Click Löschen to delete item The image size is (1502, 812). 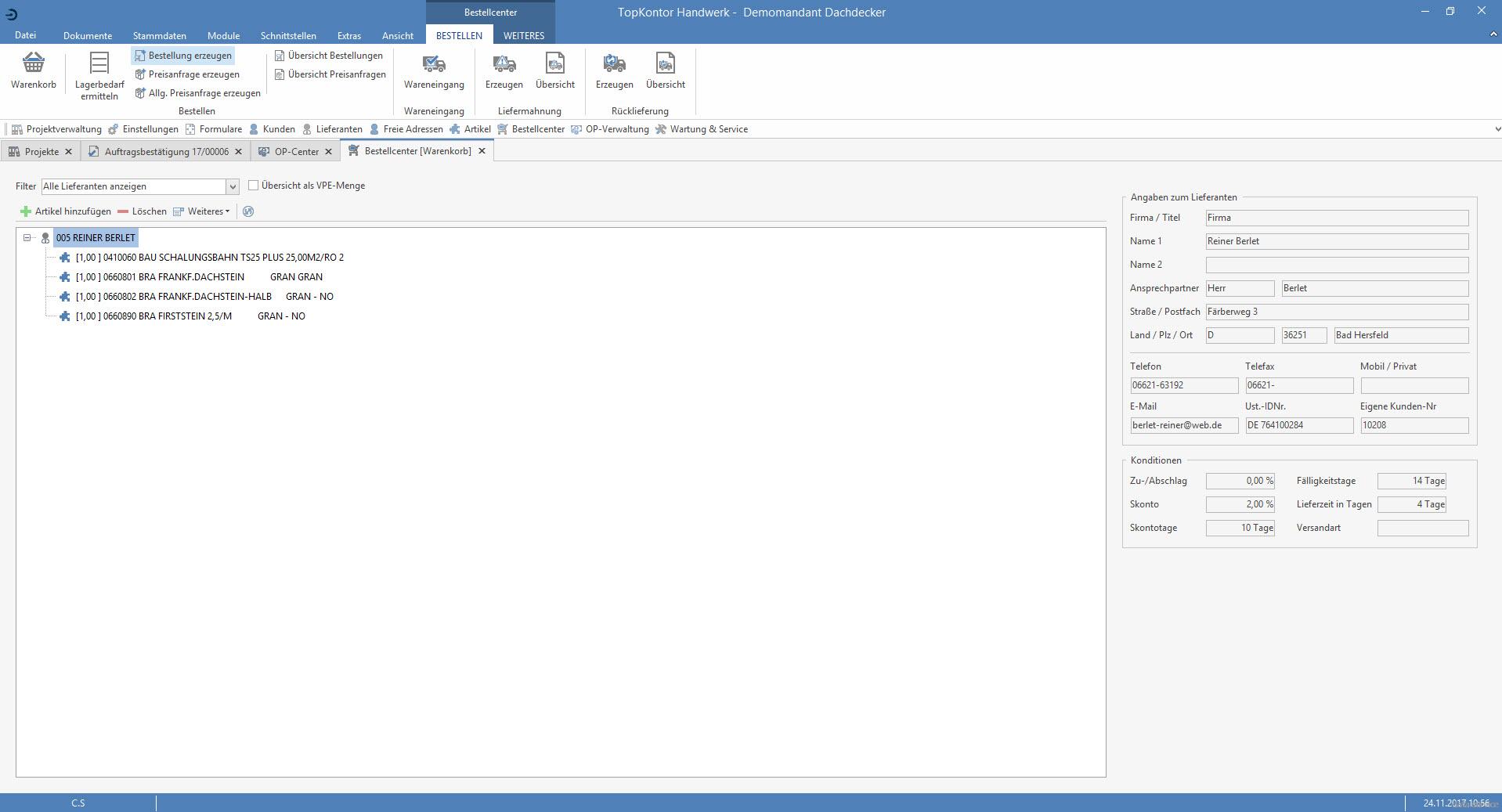[x=142, y=211]
